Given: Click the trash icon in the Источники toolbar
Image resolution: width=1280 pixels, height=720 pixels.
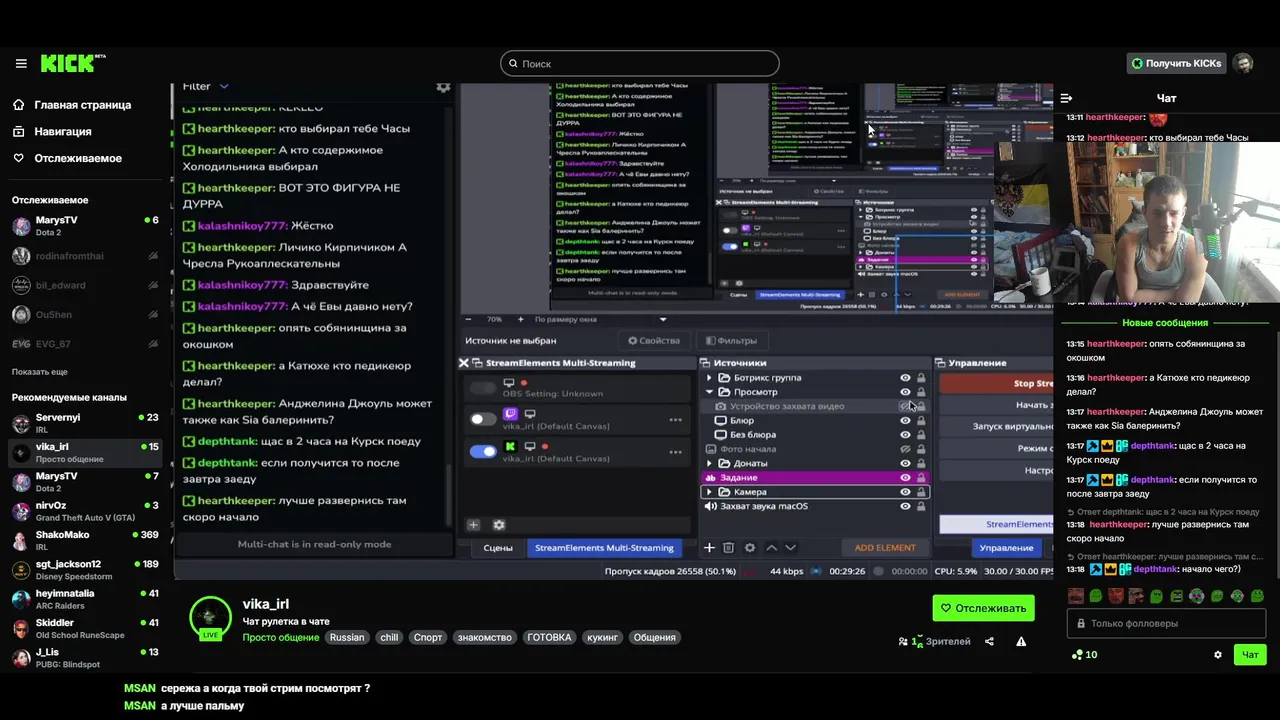Looking at the screenshot, I should (728, 548).
